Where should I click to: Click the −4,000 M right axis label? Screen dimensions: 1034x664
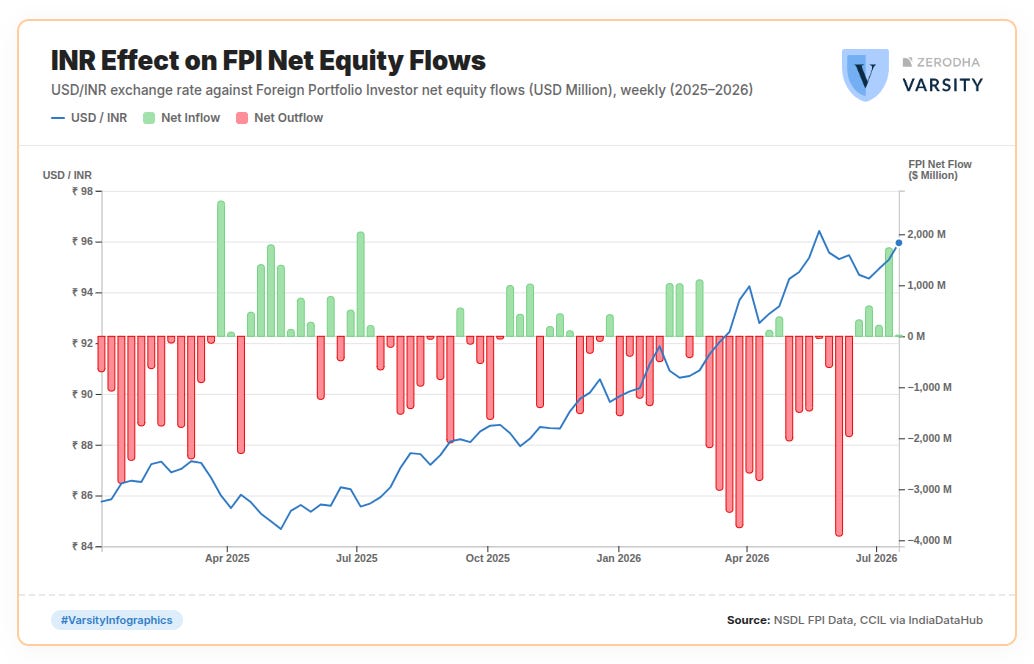[929, 540]
